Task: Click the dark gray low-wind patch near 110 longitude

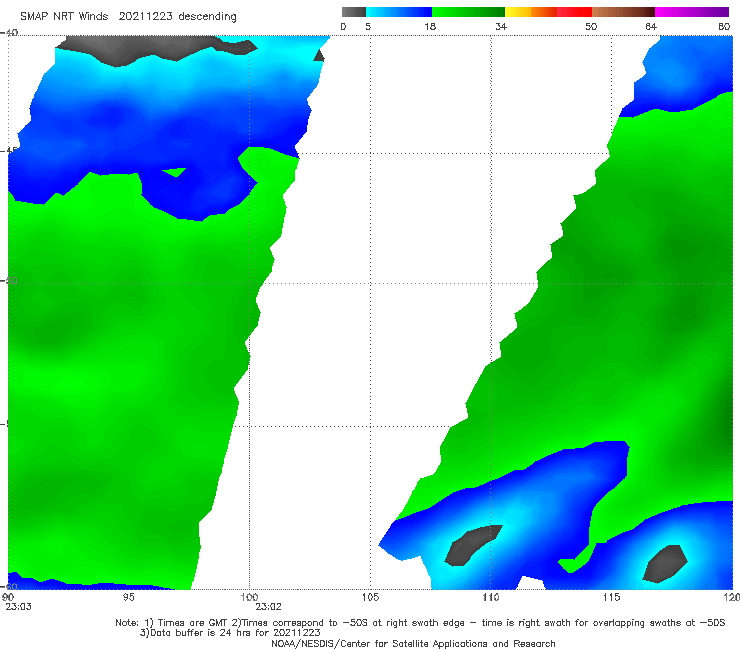Action: click(472, 545)
